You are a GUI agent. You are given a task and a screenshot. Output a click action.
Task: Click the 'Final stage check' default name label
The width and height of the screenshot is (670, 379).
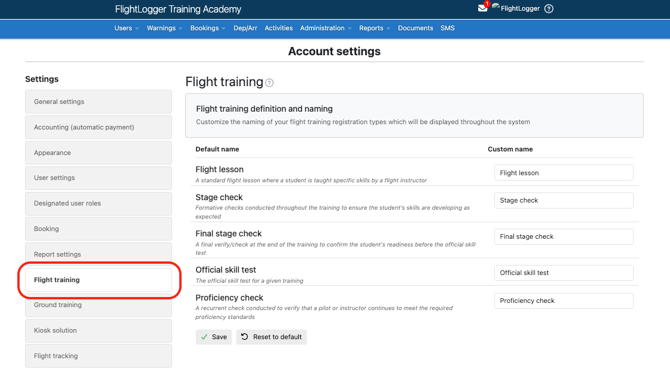[x=229, y=234]
